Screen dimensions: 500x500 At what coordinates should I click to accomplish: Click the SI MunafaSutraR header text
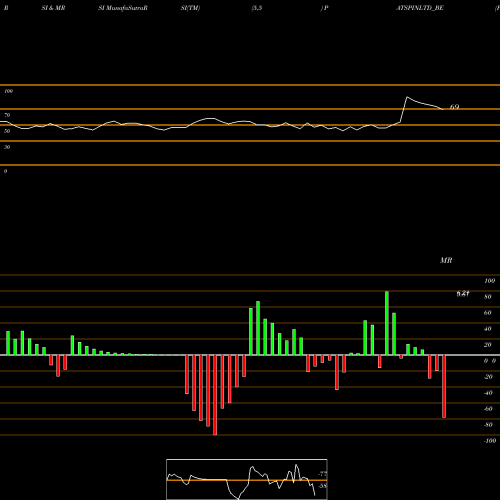123,8
